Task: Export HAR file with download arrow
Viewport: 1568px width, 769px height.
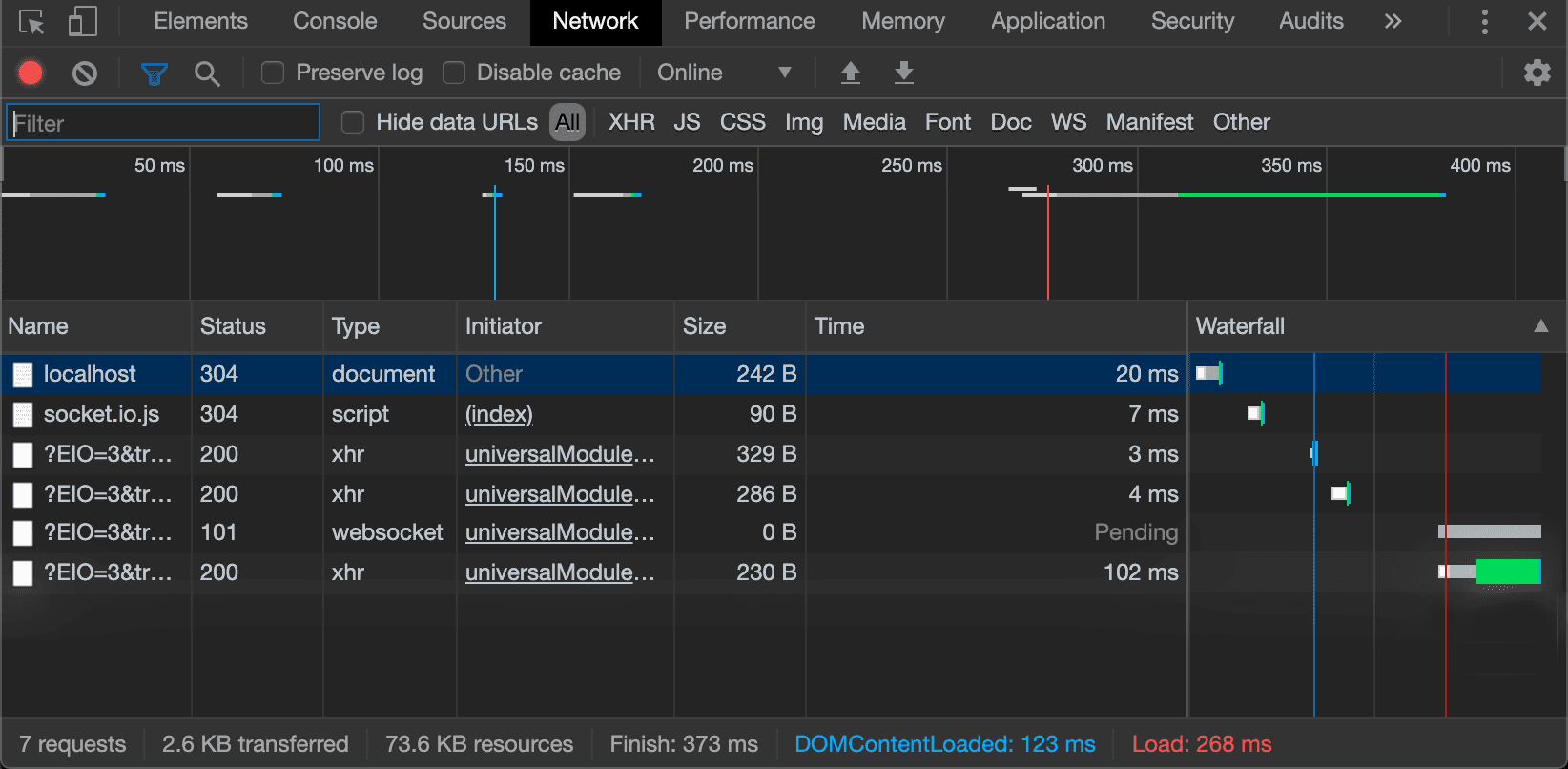Action: click(x=903, y=73)
